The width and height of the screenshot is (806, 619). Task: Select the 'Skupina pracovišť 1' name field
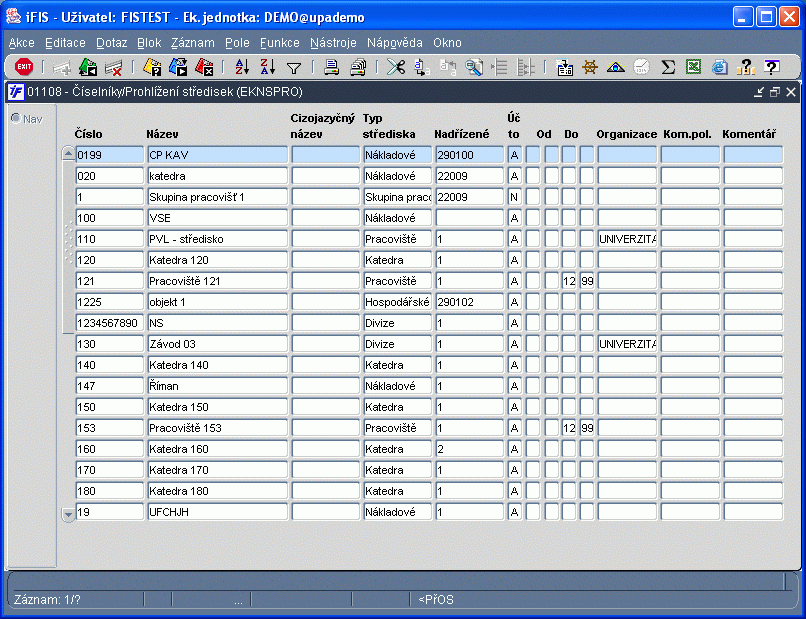click(x=217, y=197)
